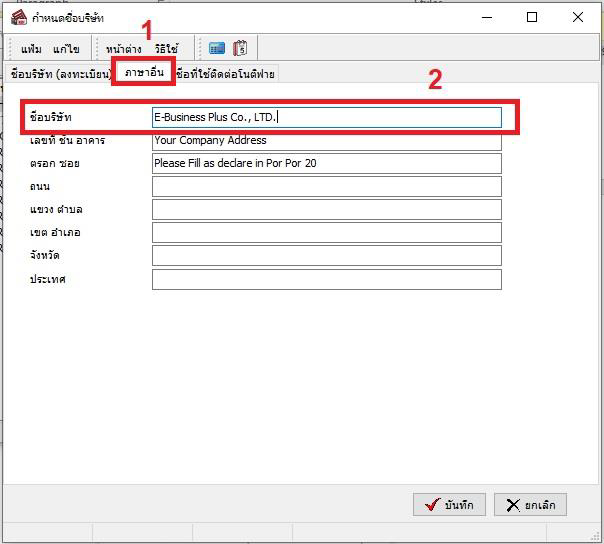Select the ภาษาอื่น tab
This screenshot has width=604, height=544.
click(144, 73)
